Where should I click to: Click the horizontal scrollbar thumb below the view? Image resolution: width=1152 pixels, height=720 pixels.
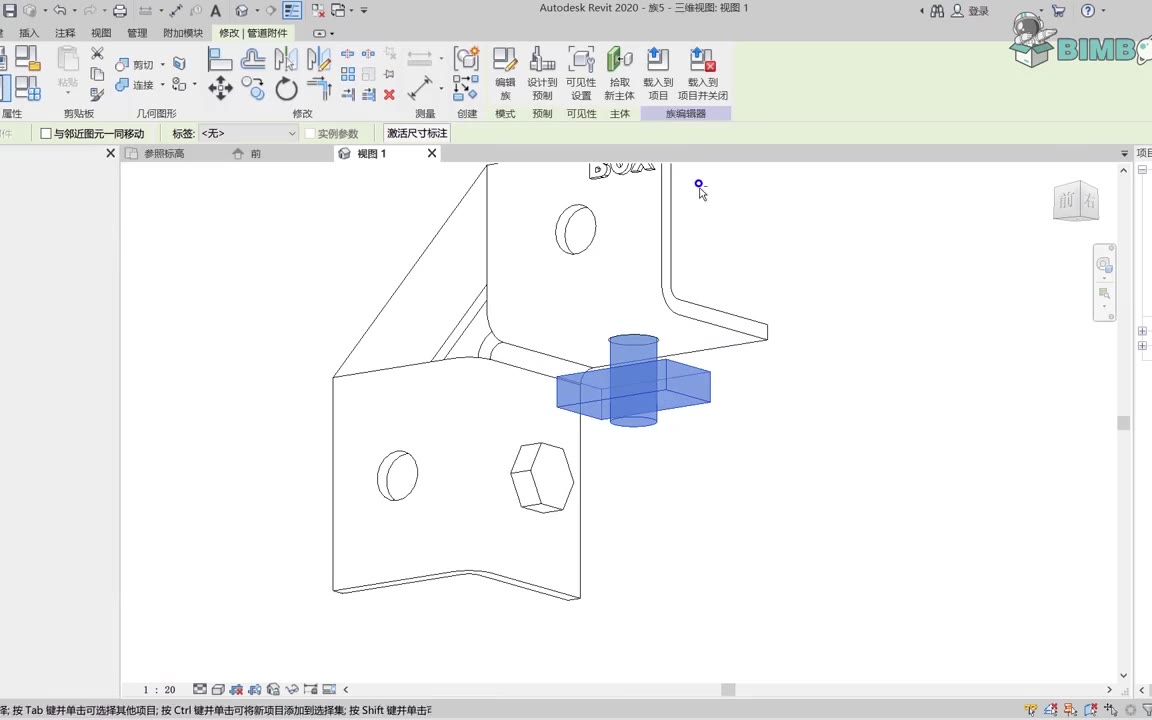click(x=728, y=689)
